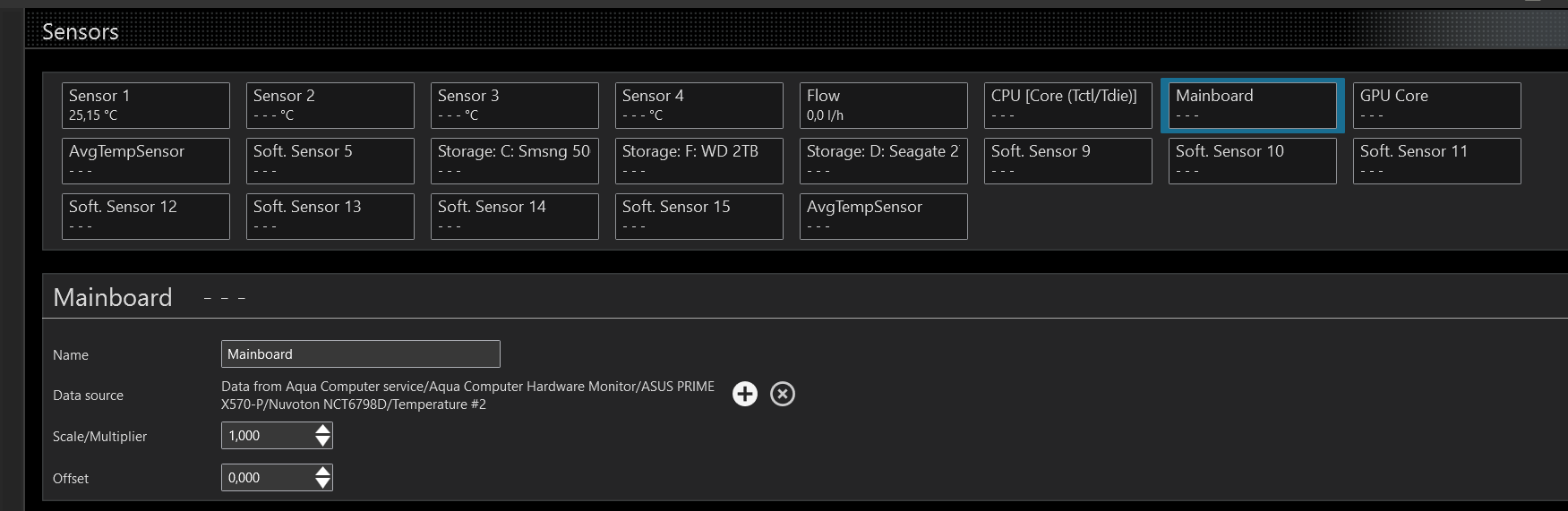Decrease Offset value using down arrow
The image size is (1568, 511).
322,483
